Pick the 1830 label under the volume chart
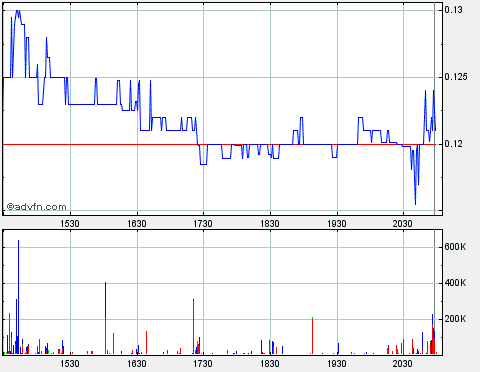The width and height of the screenshot is (480, 372). 270,363
